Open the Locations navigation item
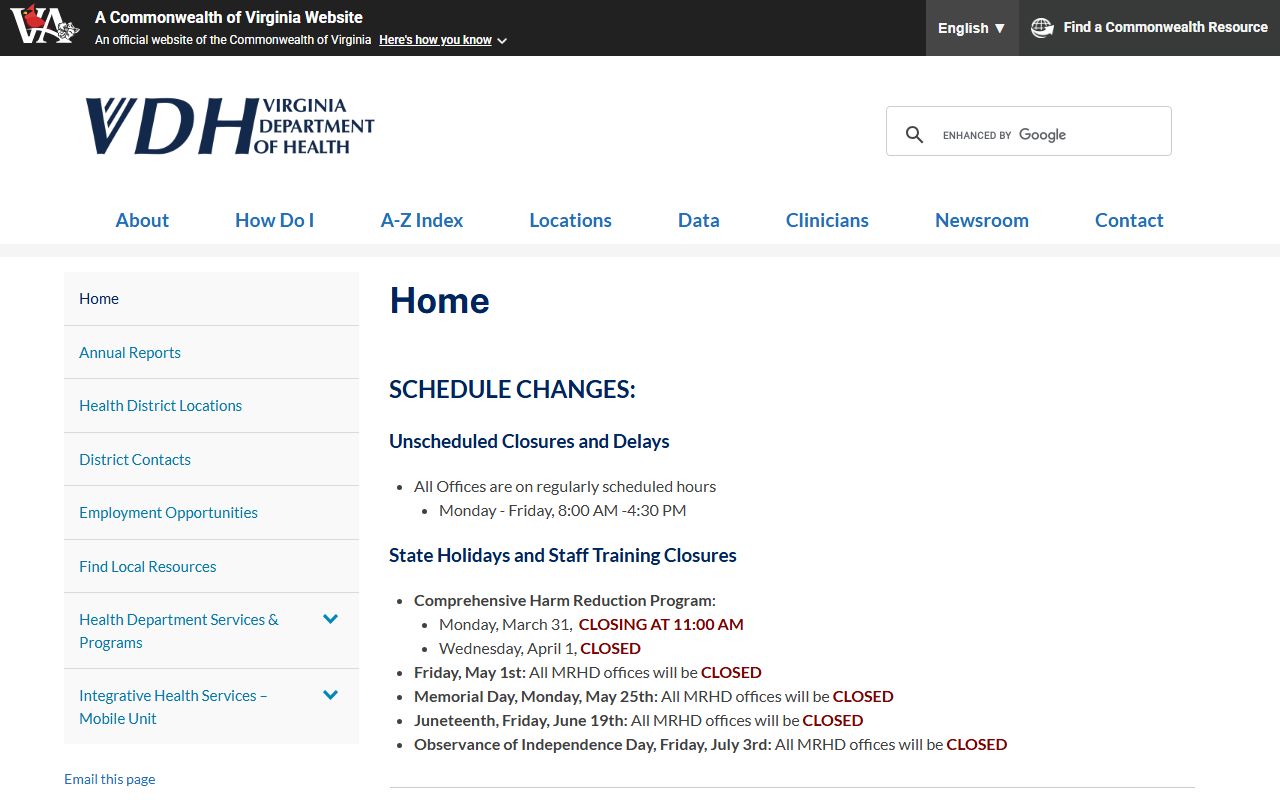Image resolution: width=1280 pixels, height=800 pixels. (x=570, y=220)
